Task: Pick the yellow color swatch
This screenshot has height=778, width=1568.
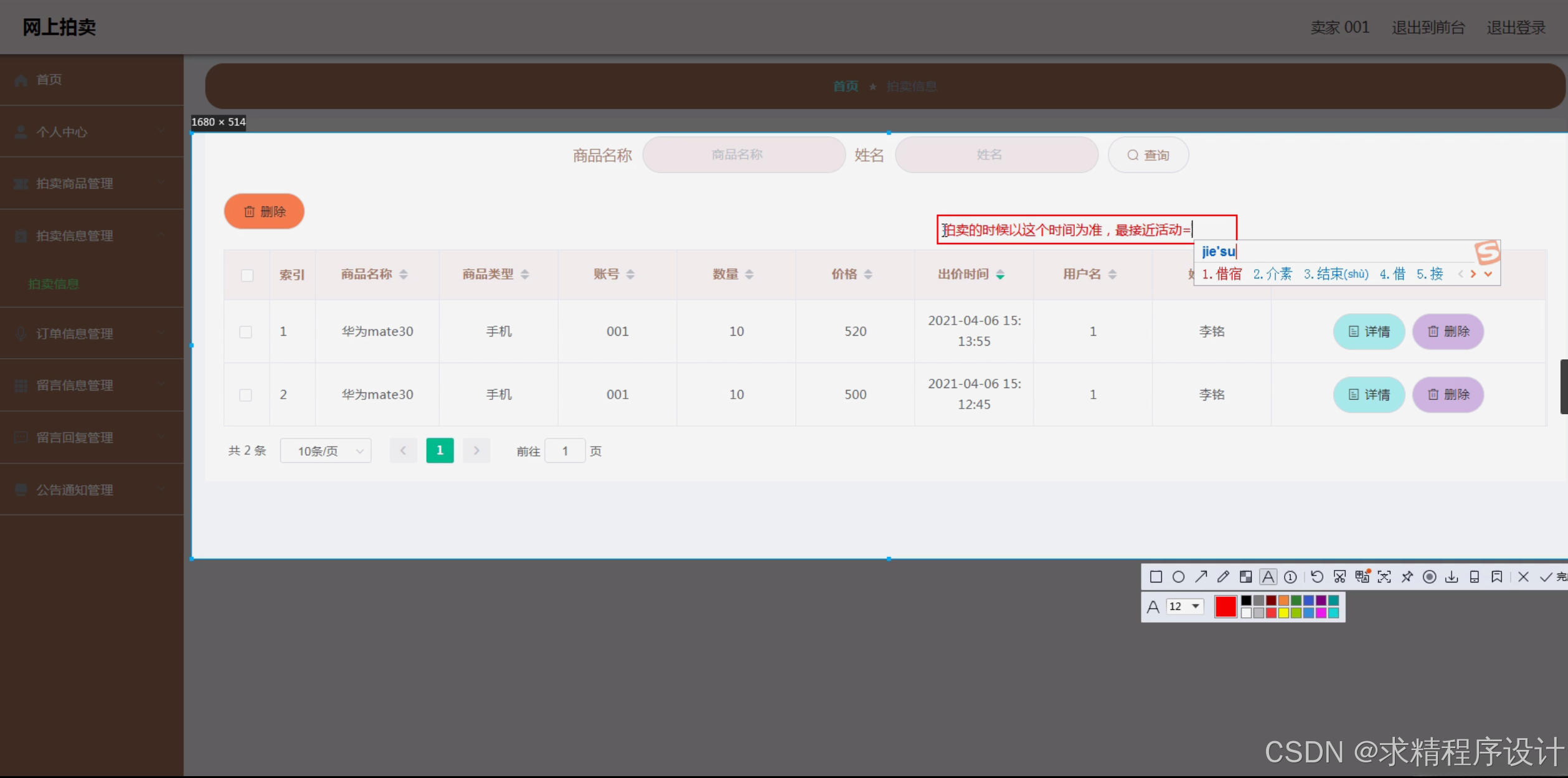Action: click(x=1283, y=613)
